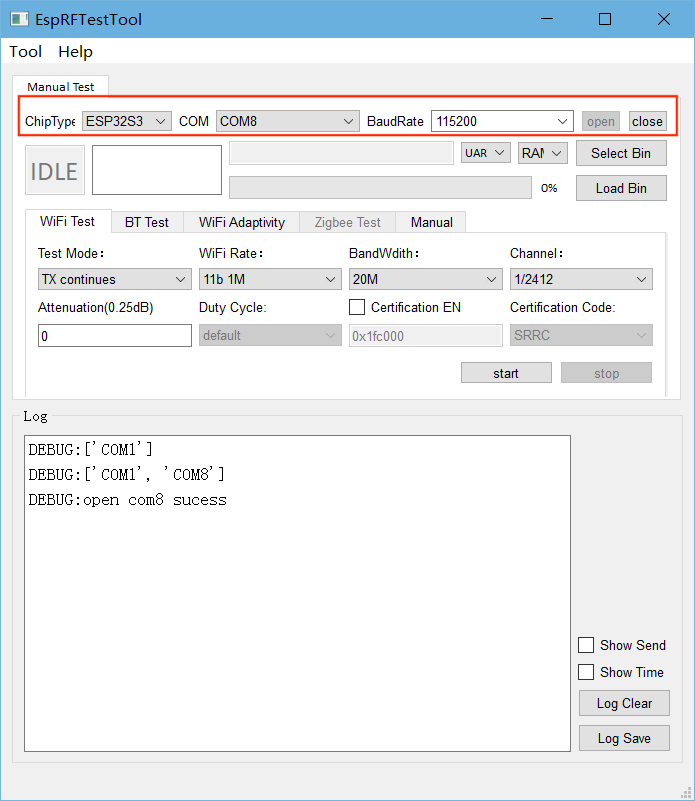Expand the Test Mode TX continues dropdown
The height and width of the screenshot is (801, 695).
pyautogui.click(x=114, y=279)
